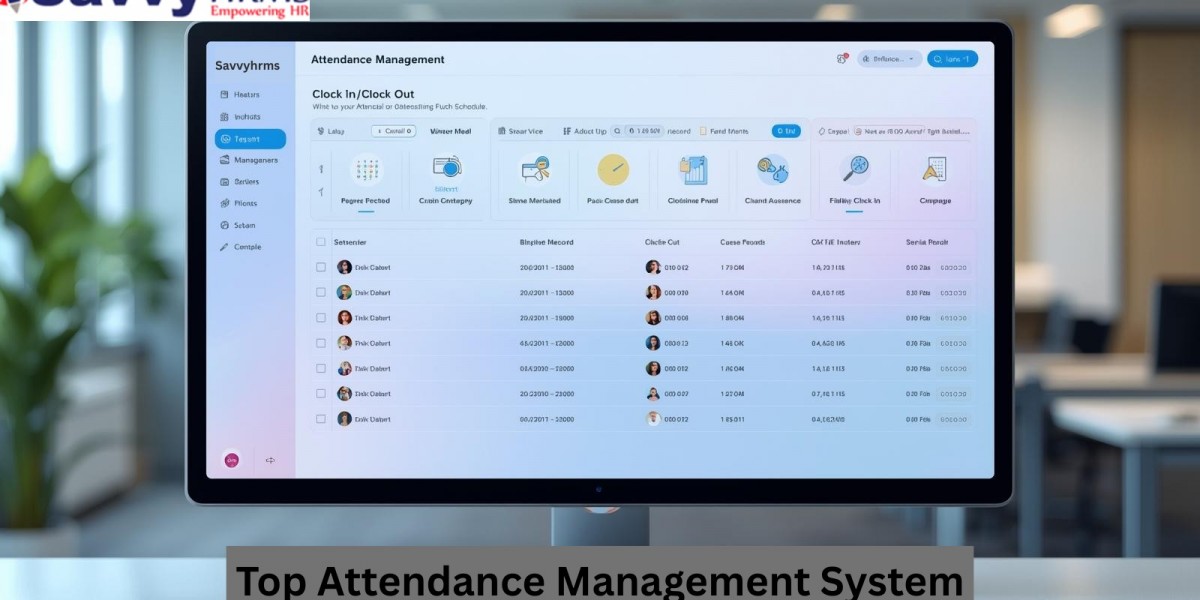
Task: Open the Crain Category tool
Action: (446, 167)
